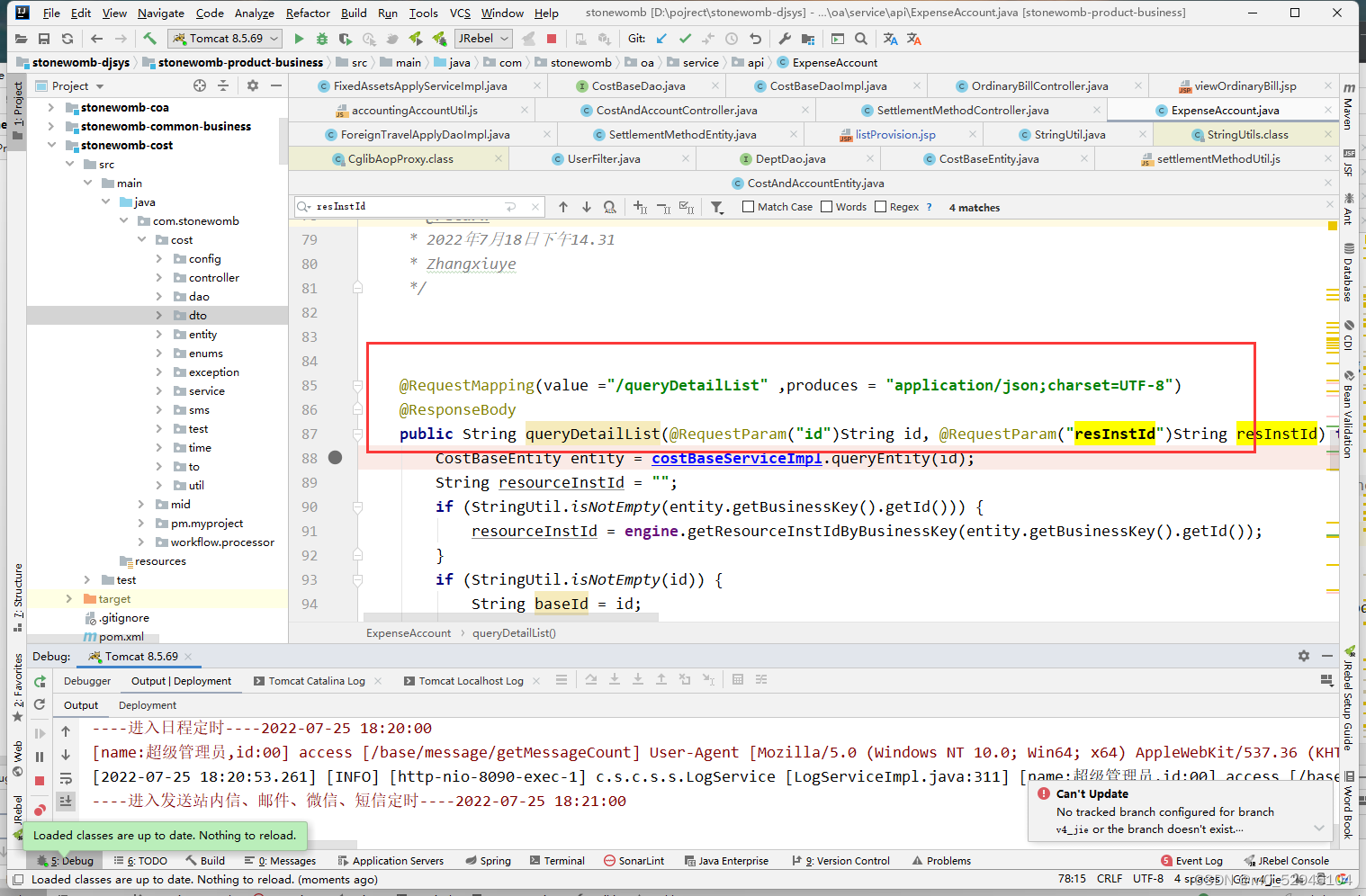Click ExpenseAccount in the editor breadcrumb
Viewport: 1366px width, 896px height.
[x=409, y=632]
